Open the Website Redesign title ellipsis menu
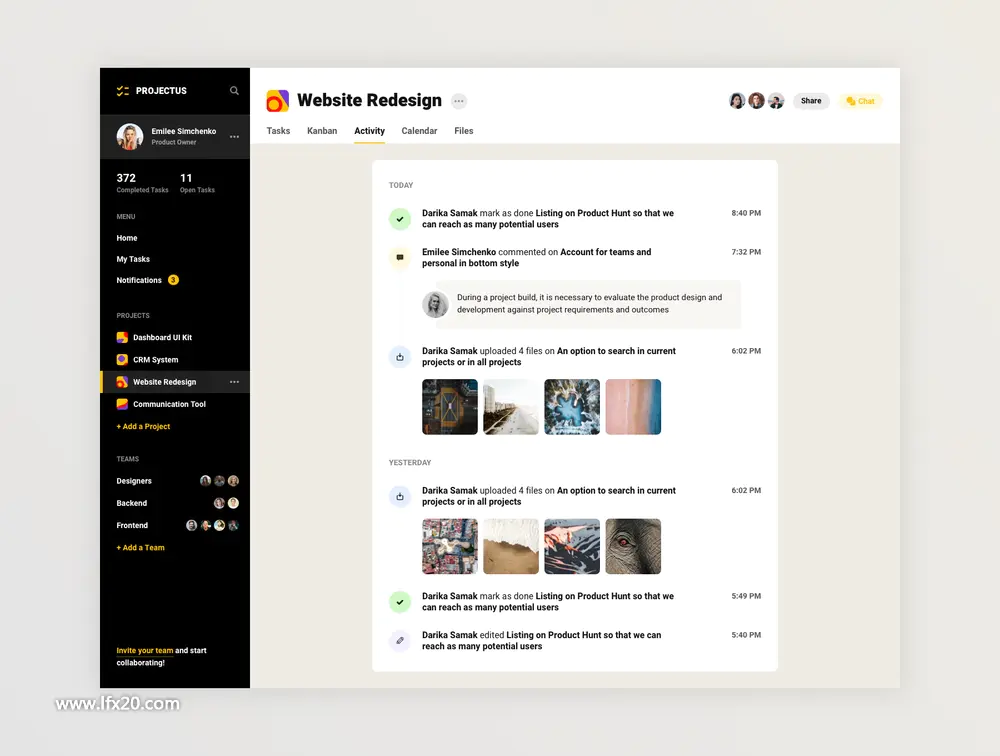 459,101
